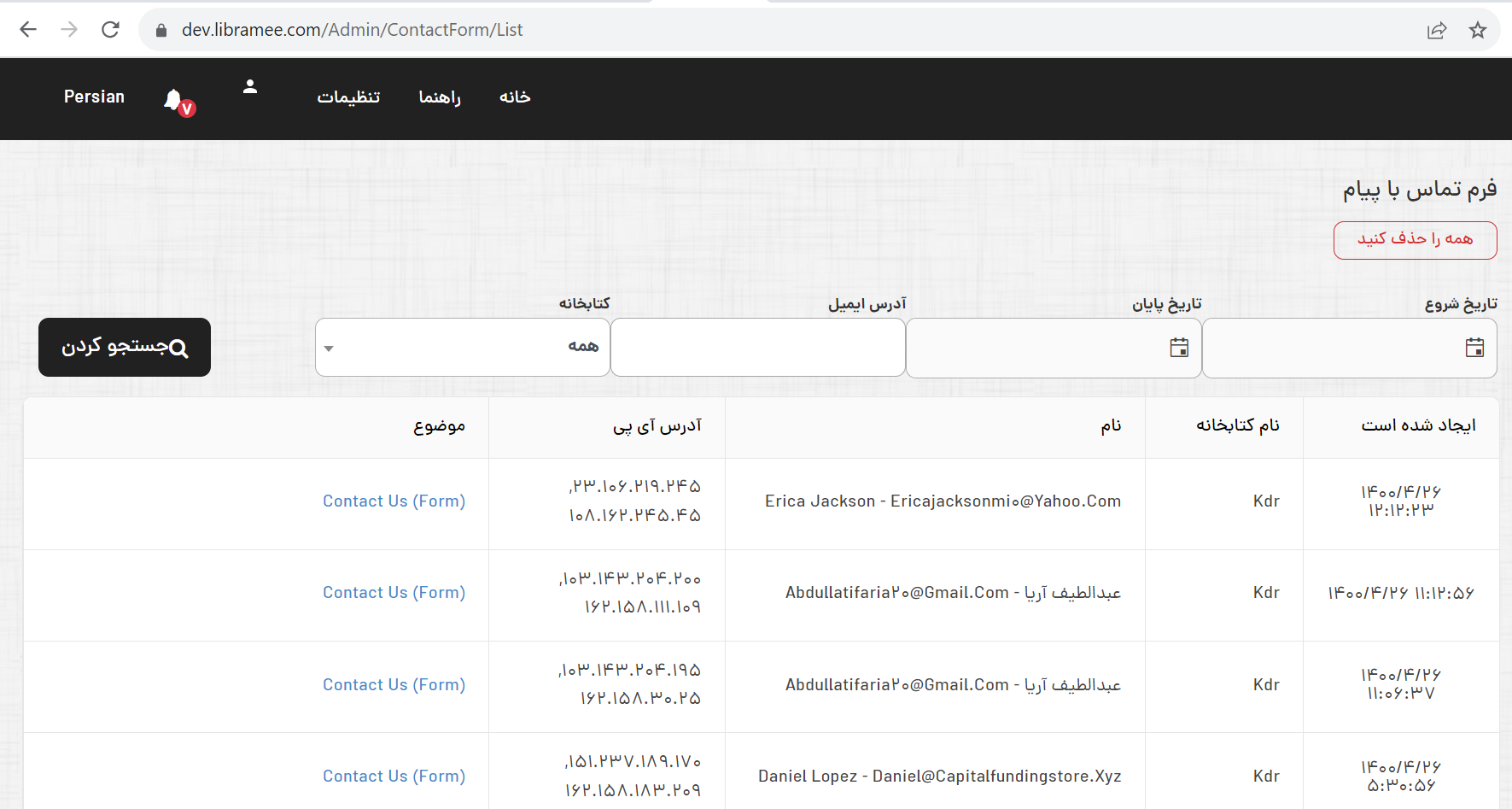The height and width of the screenshot is (809, 1512).
Task: Open the خانه menu item
Action: (514, 97)
